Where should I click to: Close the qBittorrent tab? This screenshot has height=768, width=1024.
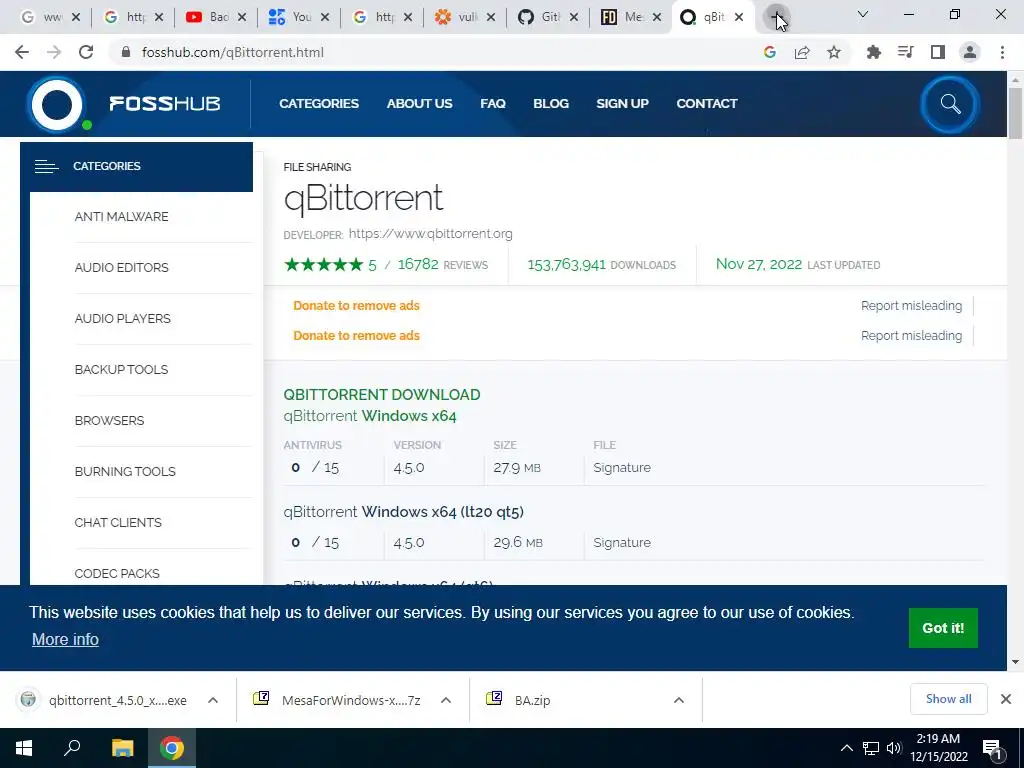(739, 18)
